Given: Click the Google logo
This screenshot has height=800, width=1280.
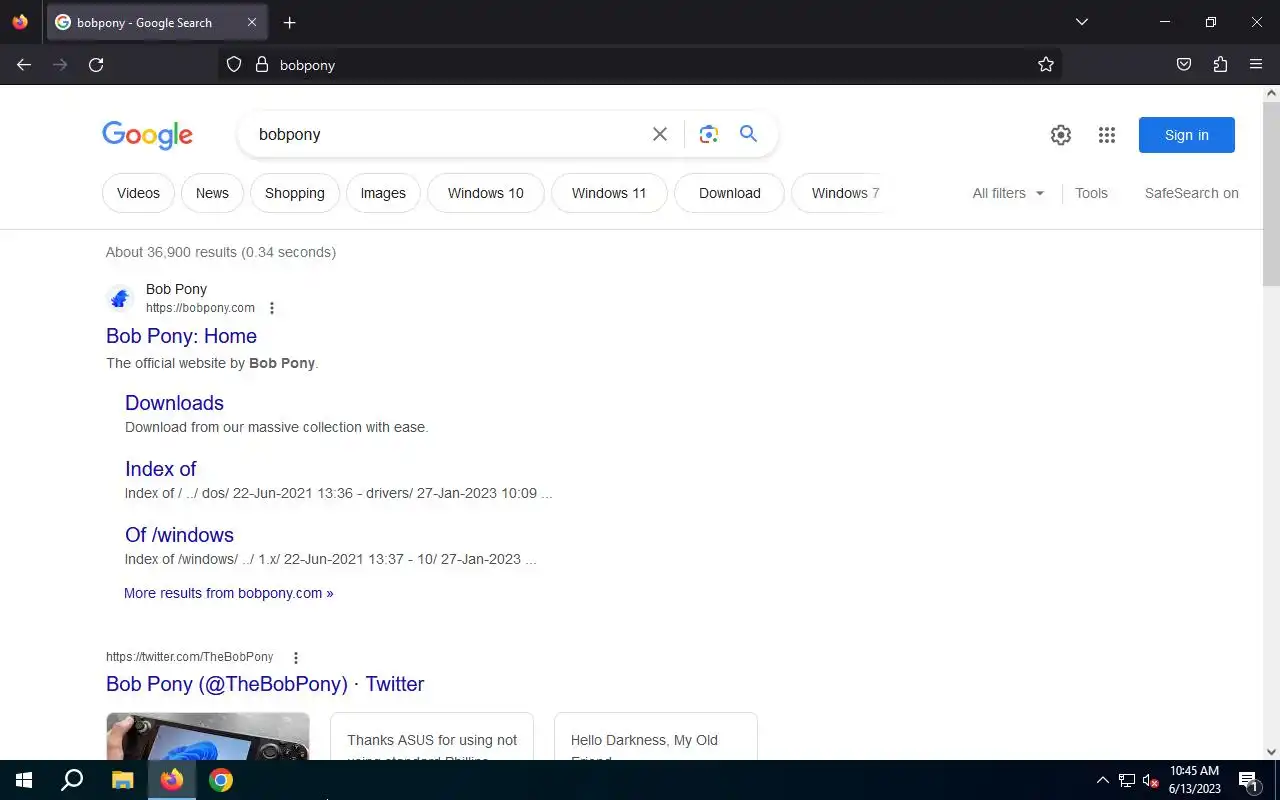Looking at the screenshot, I should pos(147,135).
